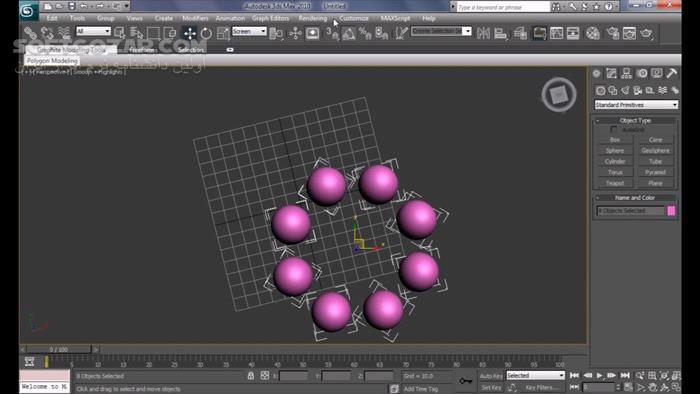Toggle the Selection Lock padlock

coord(251,376)
